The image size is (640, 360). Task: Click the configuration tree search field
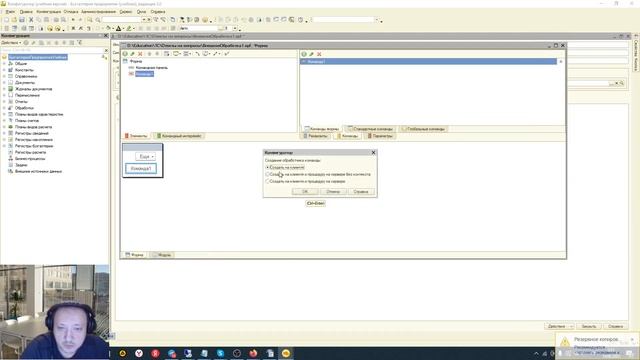point(52,50)
